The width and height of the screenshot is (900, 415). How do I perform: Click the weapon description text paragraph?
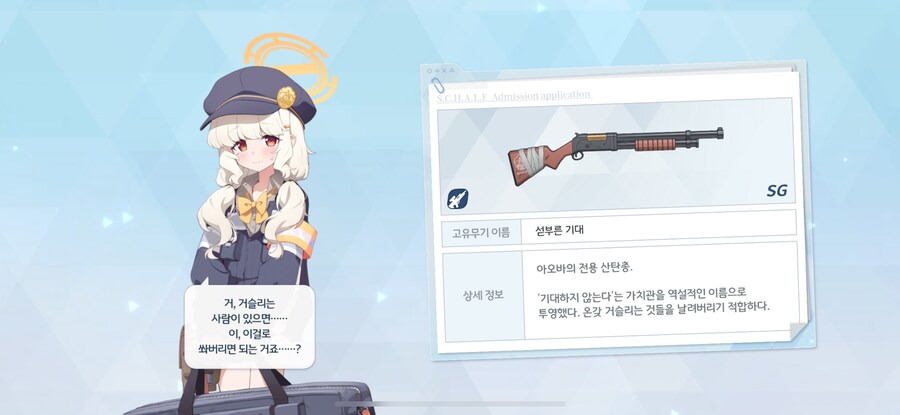(652, 289)
